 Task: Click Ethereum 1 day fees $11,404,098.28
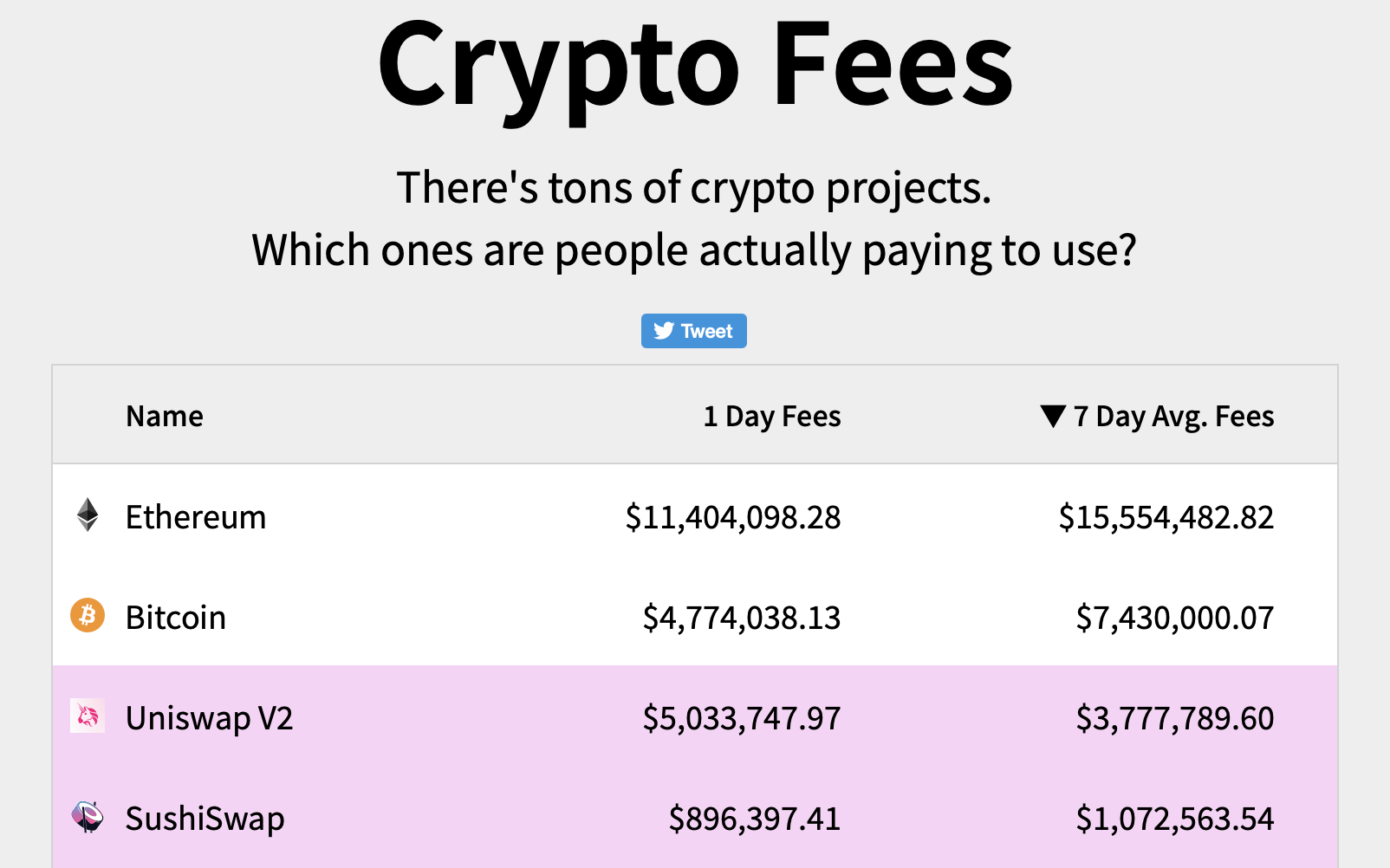click(x=733, y=517)
